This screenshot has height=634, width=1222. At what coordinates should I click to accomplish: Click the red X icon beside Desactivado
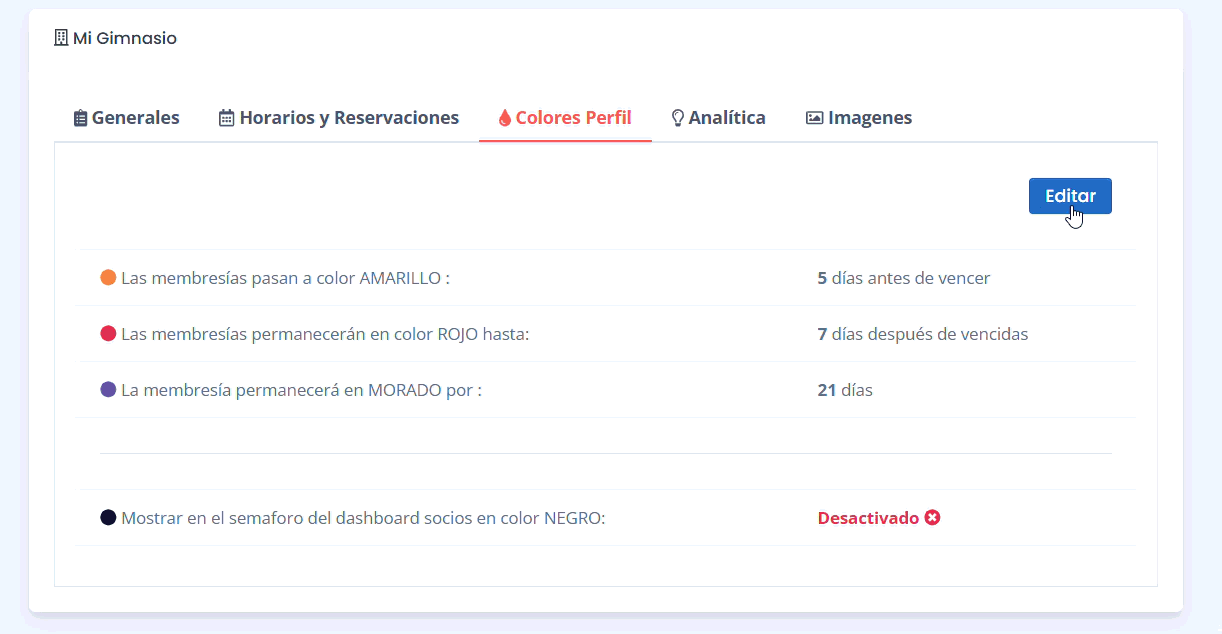pyautogui.click(x=932, y=518)
